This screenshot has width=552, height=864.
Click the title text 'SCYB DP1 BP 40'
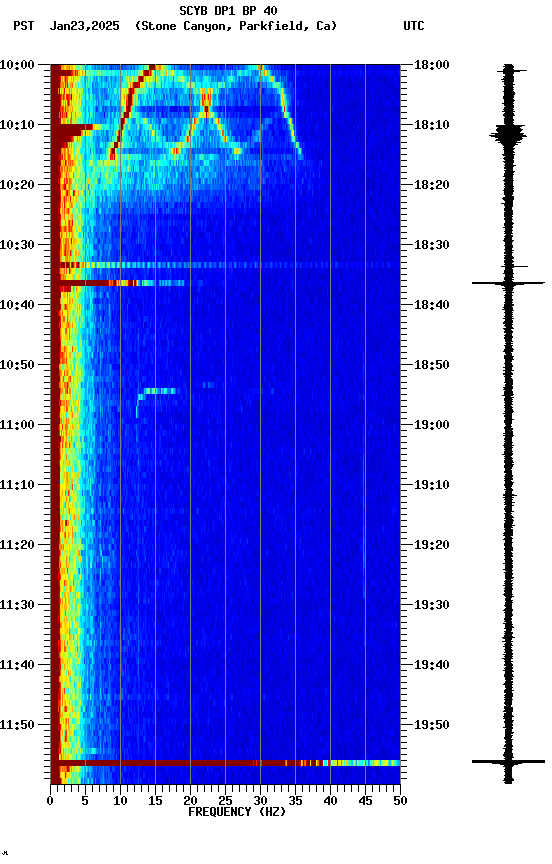coord(228,10)
